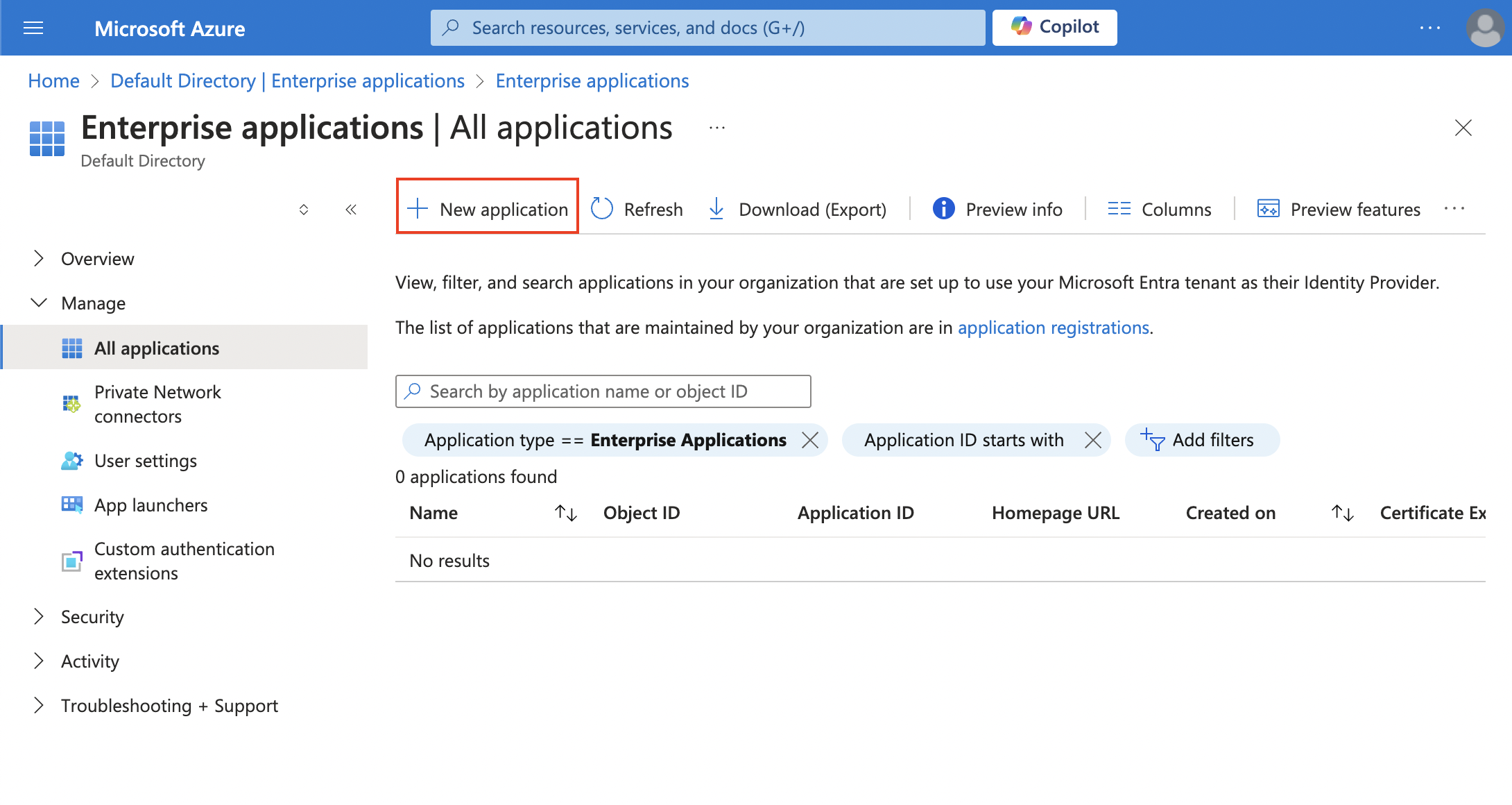Open the page title ellipsis menu
Screen dimensions: 1512x805
pos(717,128)
